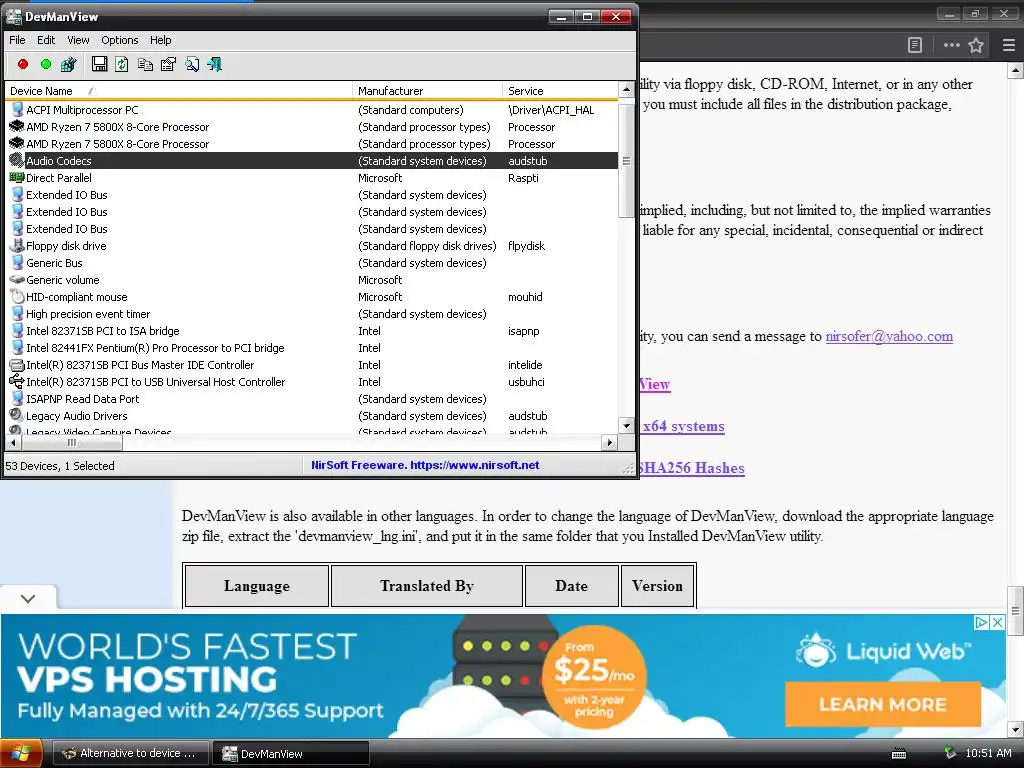Select the Generic Bus row
The height and width of the screenshot is (768, 1024).
tap(312, 263)
